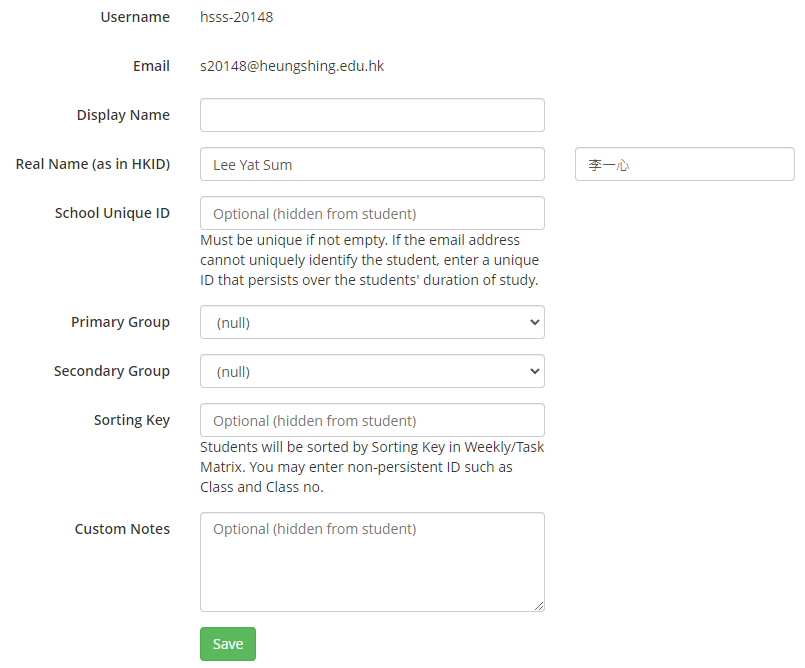Screen dimensions: 805x668
Task: Click the email address s20148@heungshing.edu.hk
Action: (x=292, y=66)
